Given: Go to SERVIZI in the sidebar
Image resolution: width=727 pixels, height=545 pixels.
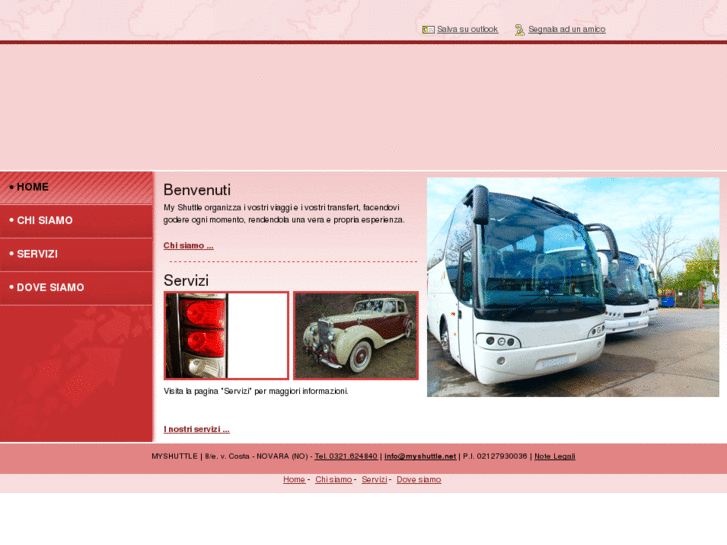Looking at the screenshot, I should coord(76,254).
